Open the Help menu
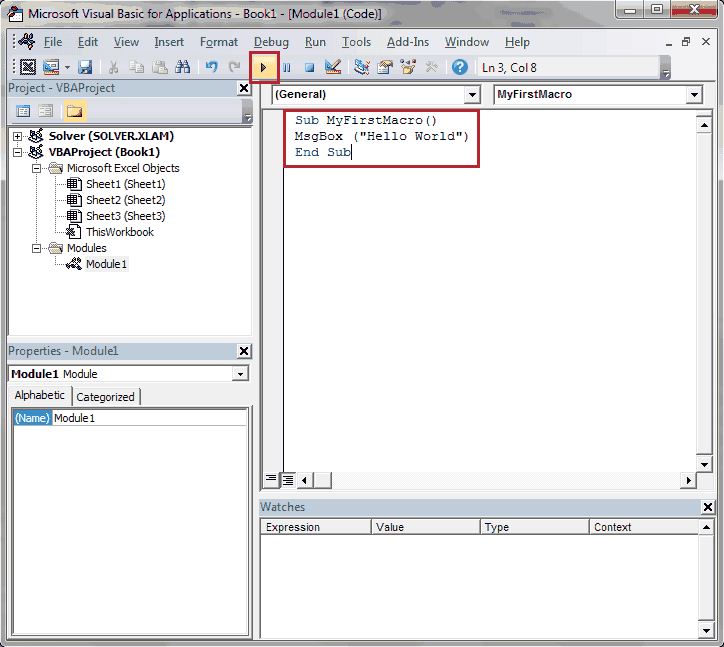Image resolution: width=724 pixels, height=647 pixels. (517, 42)
